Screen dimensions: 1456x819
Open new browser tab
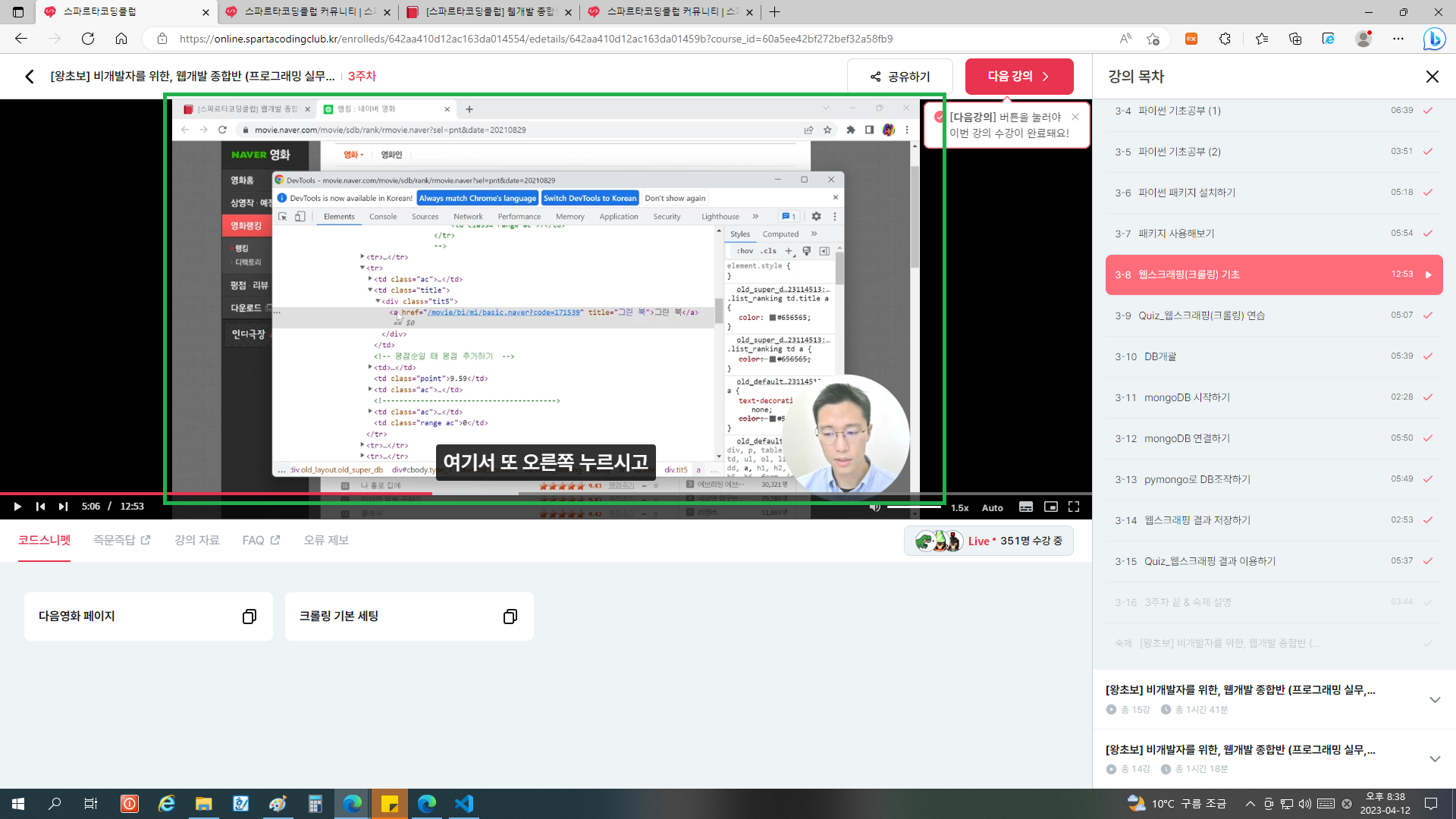coord(774,12)
